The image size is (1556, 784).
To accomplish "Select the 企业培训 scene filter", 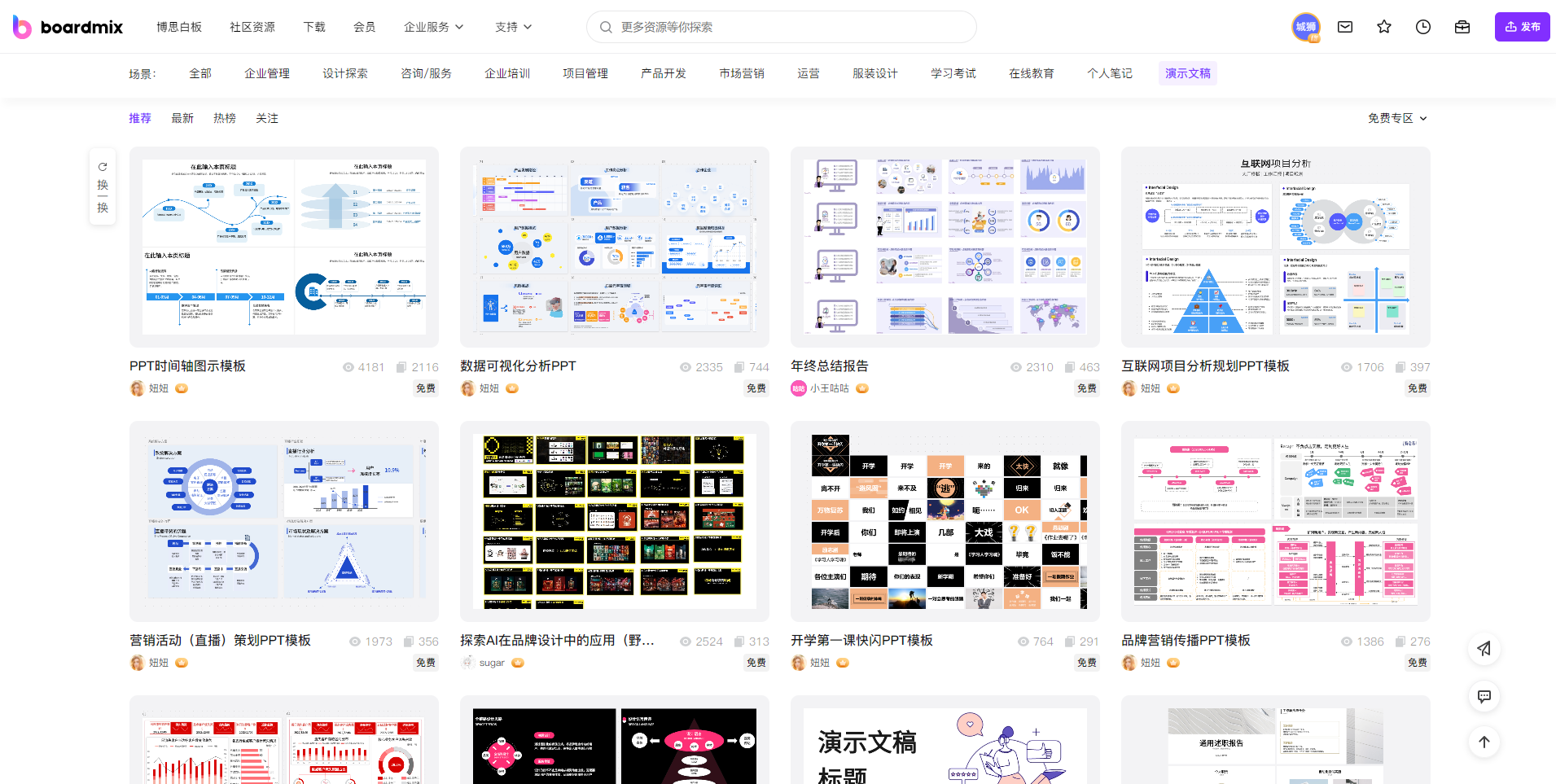I will pos(507,73).
